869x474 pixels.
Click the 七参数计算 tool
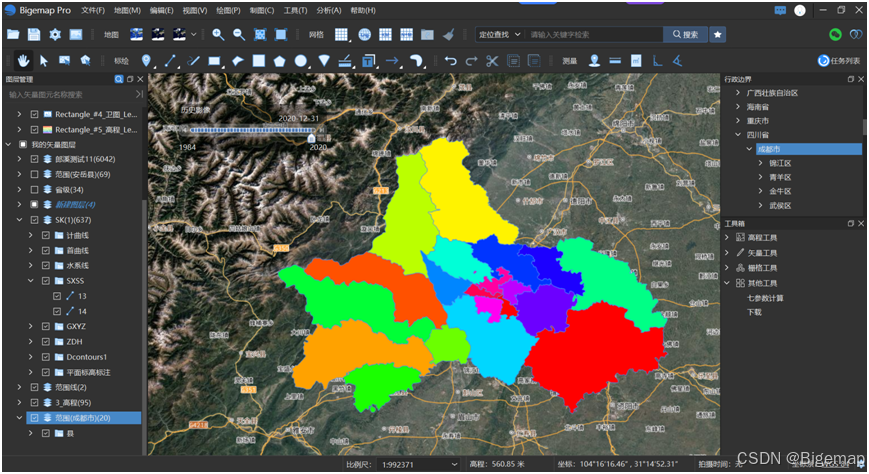tap(765, 298)
